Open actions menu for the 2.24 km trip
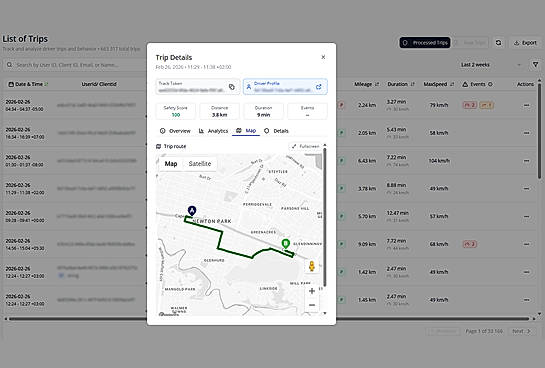The width and height of the screenshot is (545, 368). (x=526, y=105)
